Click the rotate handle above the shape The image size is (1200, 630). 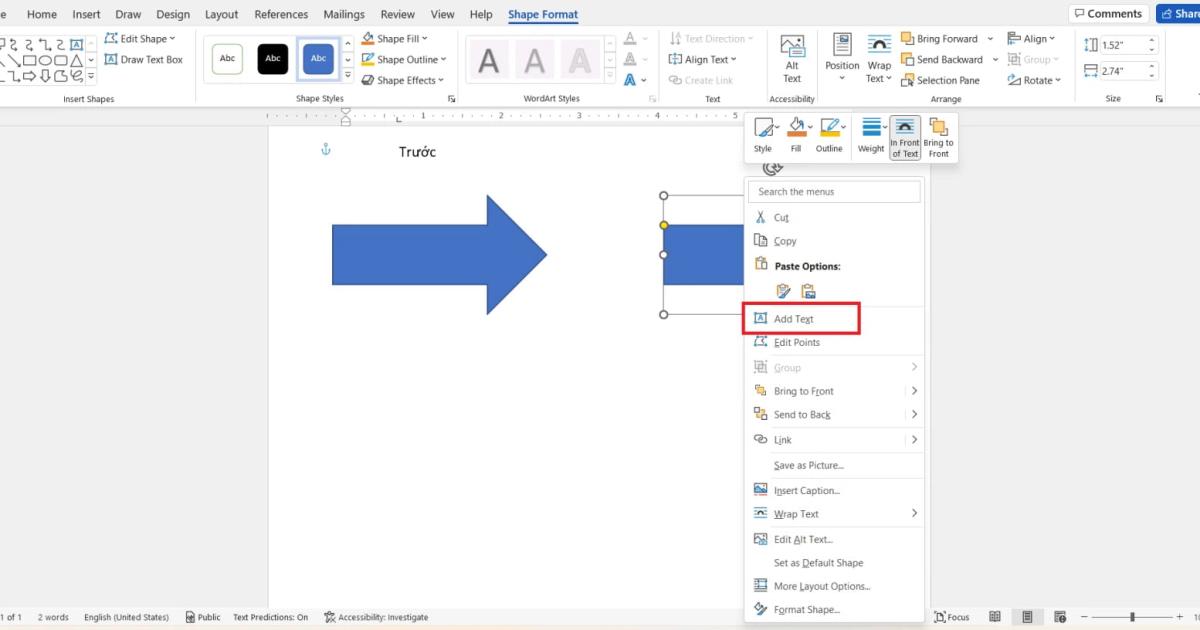[x=772, y=167]
